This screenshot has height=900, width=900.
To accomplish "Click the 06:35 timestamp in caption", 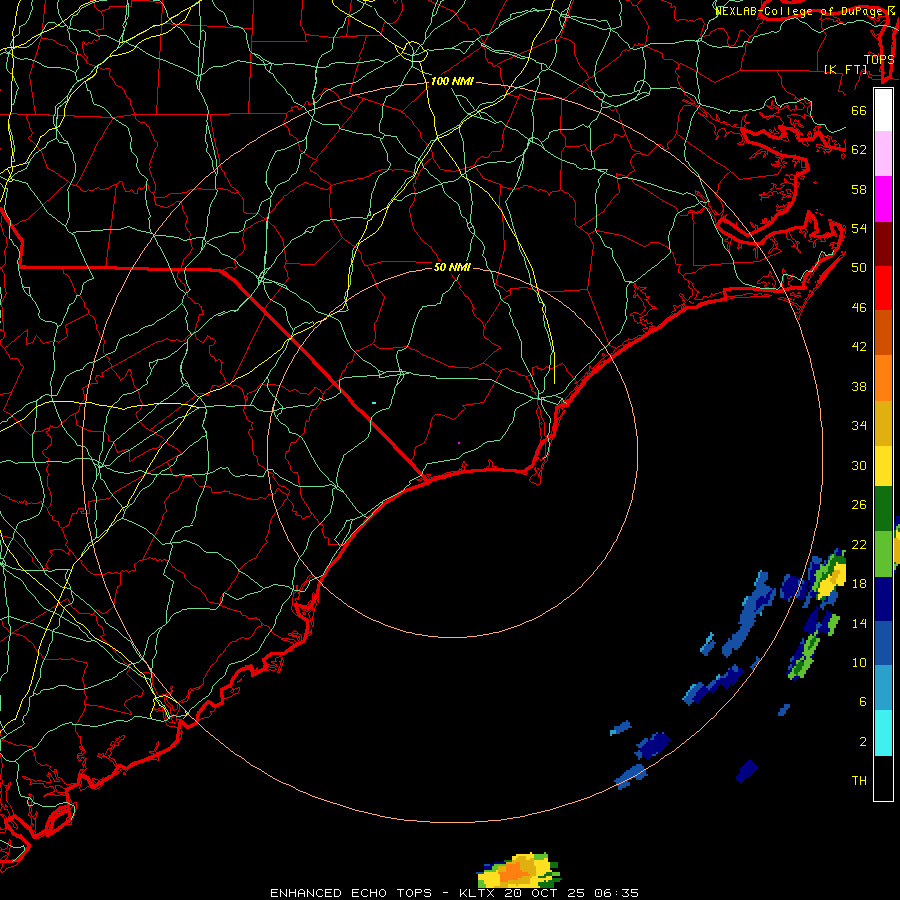I will [x=617, y=893].
